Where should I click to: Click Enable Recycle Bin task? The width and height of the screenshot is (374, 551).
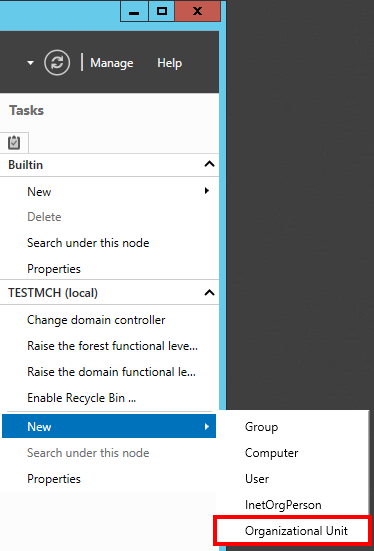(81, 398)
